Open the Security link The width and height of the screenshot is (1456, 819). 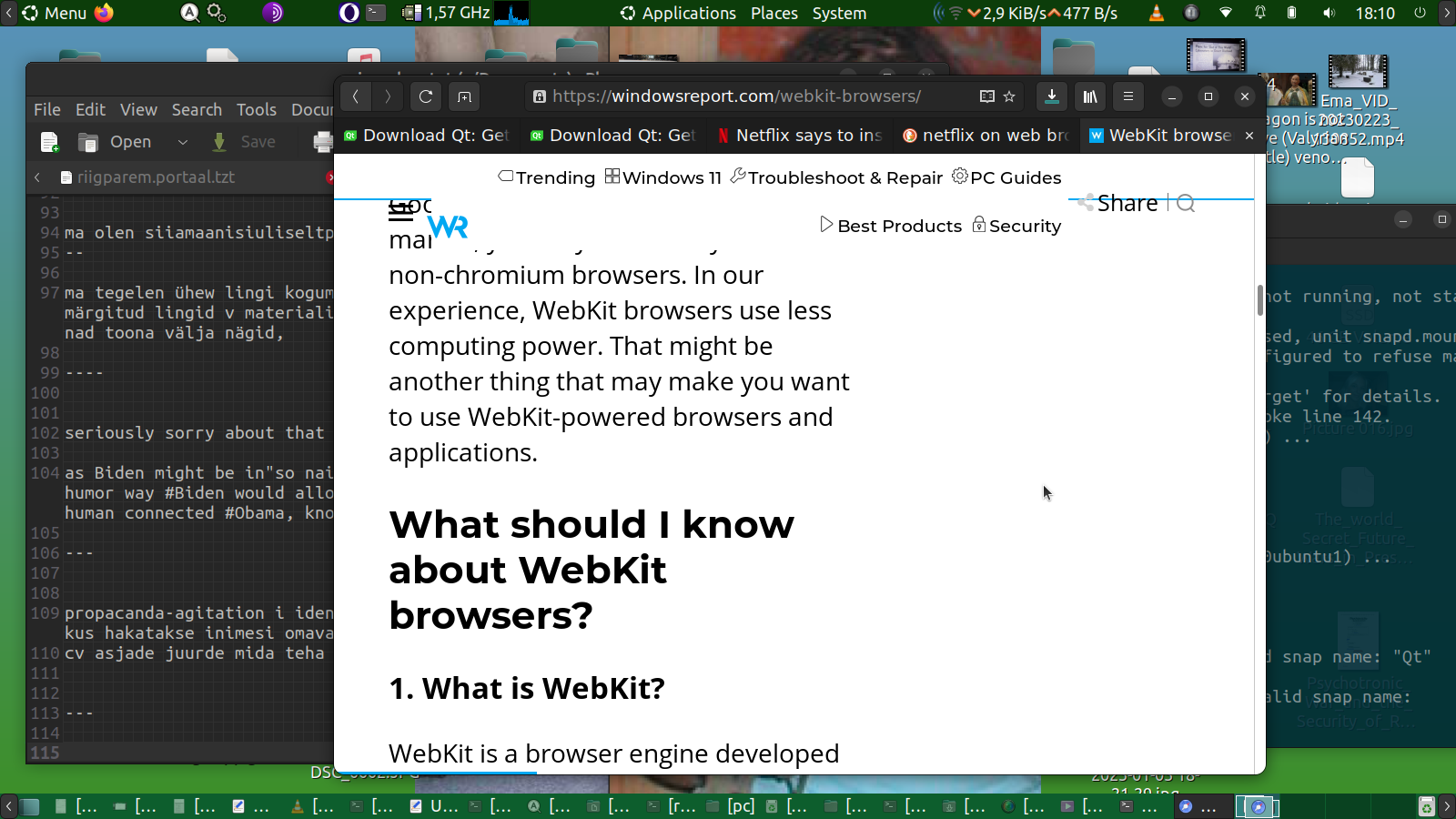[x=1016, y=226]
